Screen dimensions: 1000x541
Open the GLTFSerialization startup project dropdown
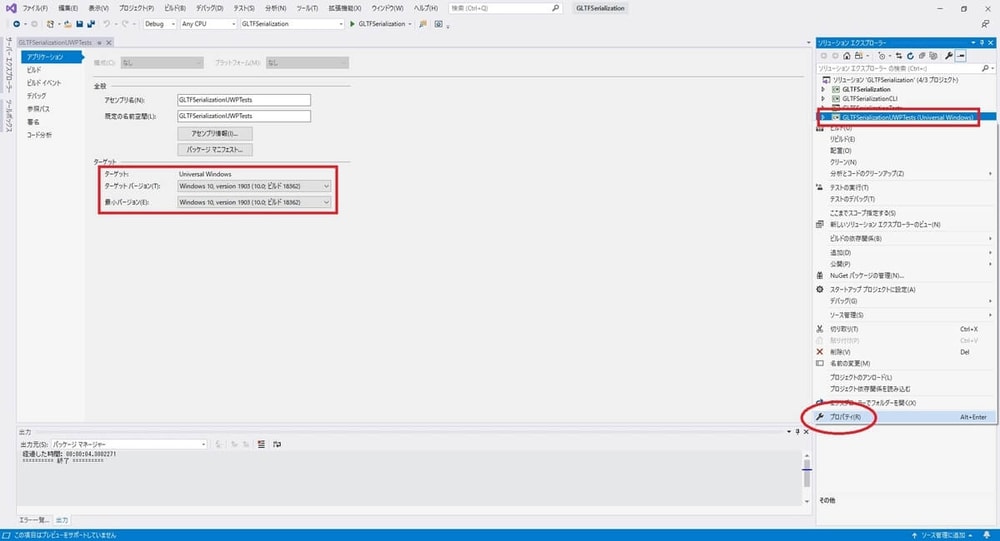point(291,24)
